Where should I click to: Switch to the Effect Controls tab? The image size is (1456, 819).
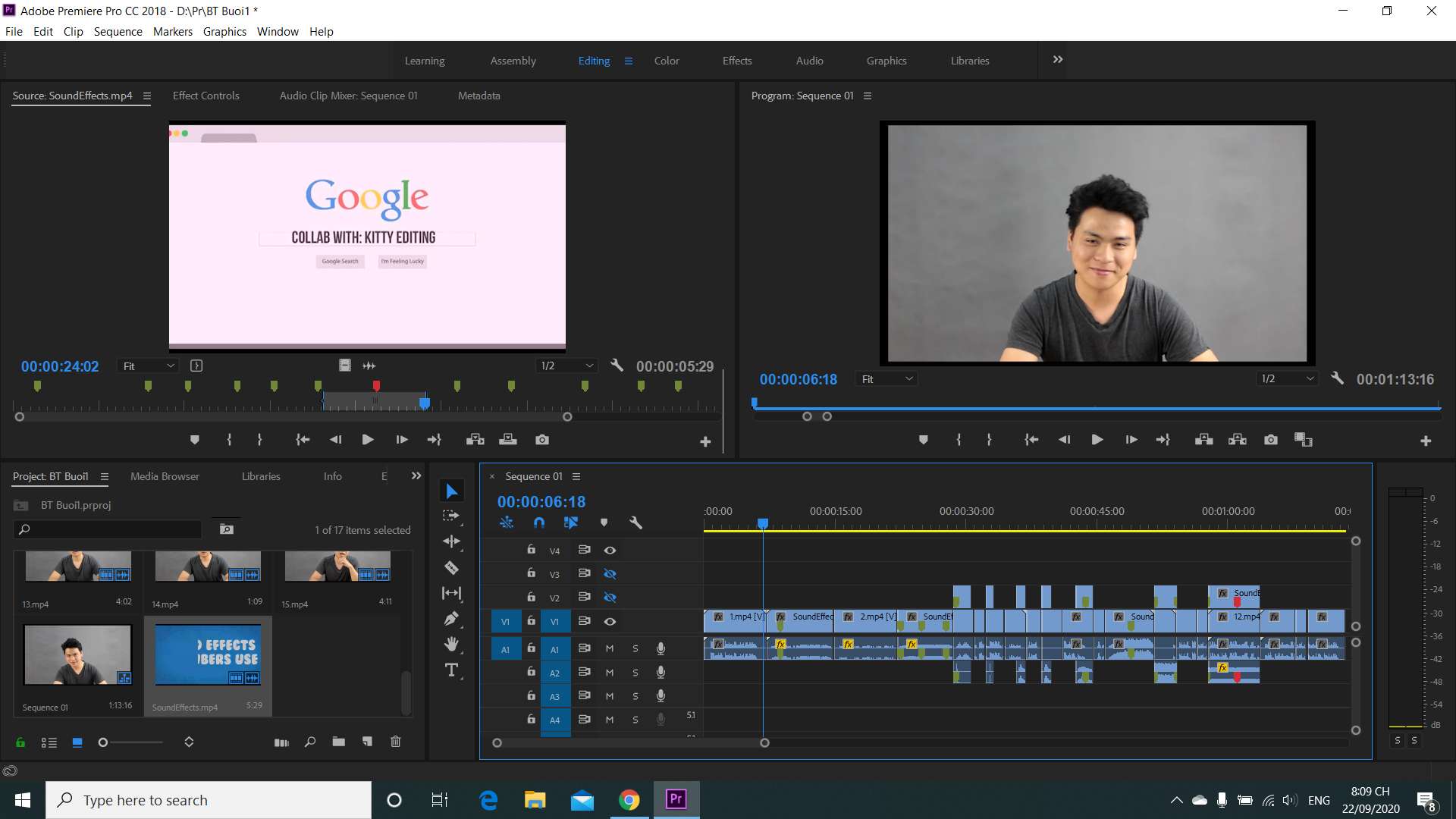click(206, 96)
